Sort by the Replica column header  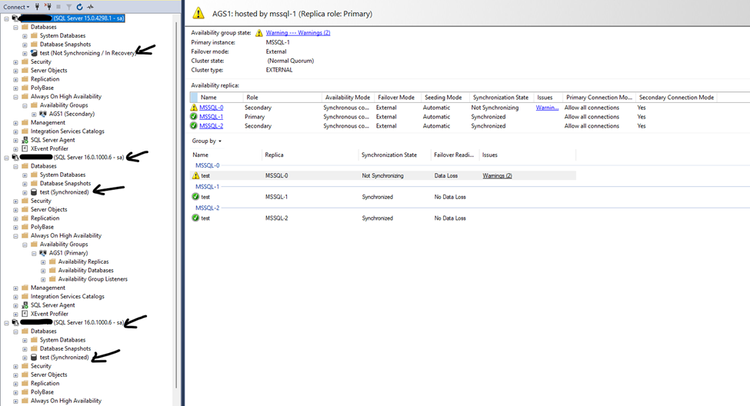[x=310, y=155]
